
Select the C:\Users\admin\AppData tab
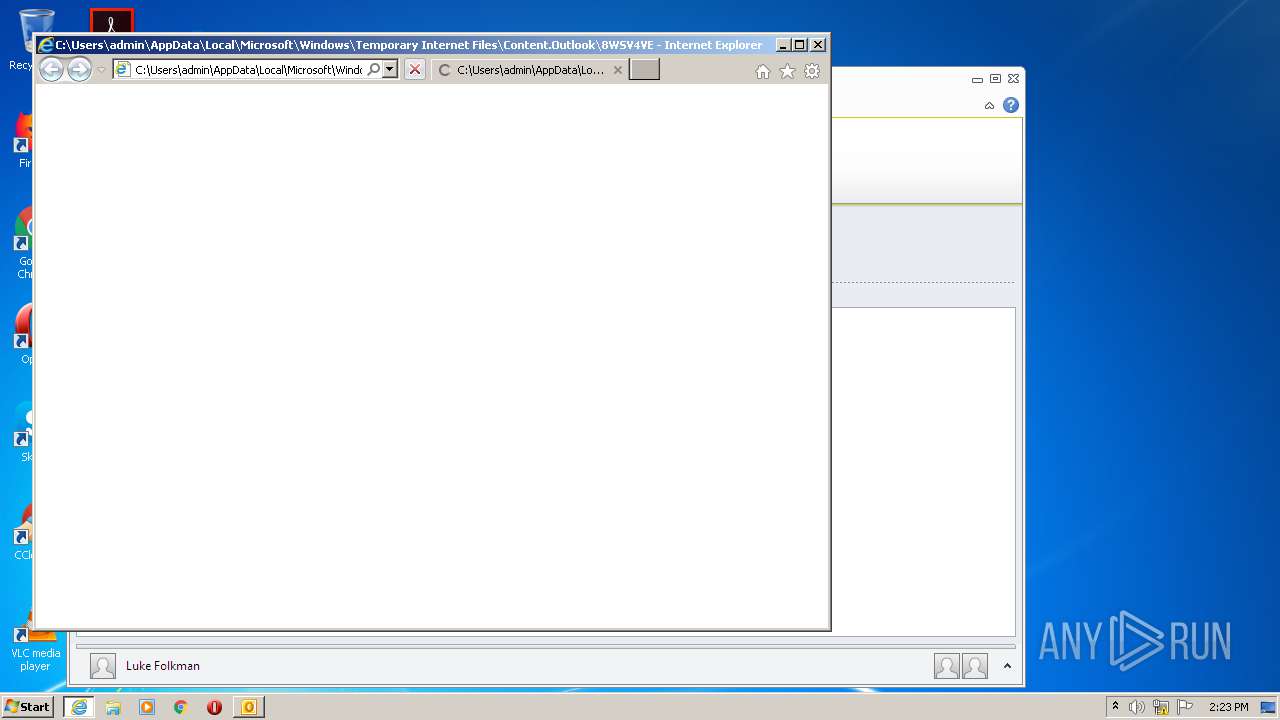(x=530, y=70)
